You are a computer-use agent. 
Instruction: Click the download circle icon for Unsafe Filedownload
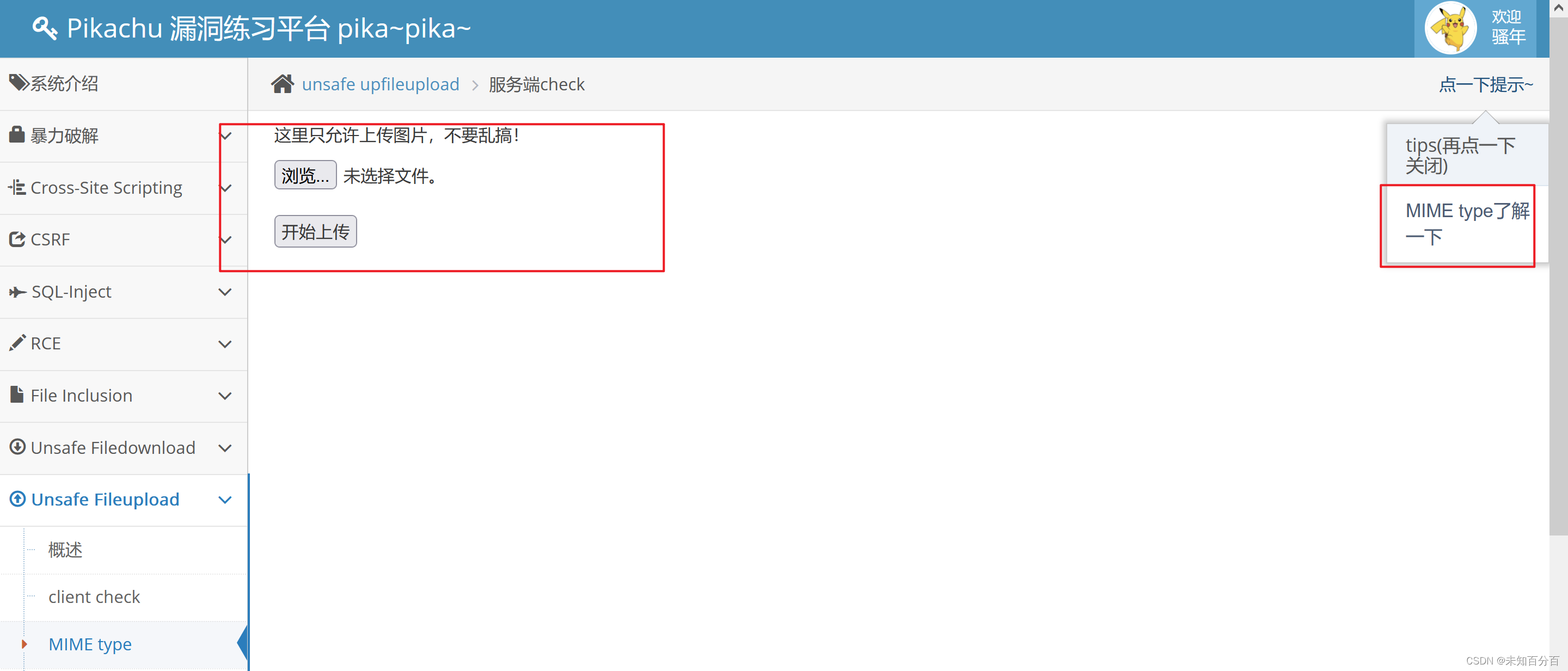17,447
